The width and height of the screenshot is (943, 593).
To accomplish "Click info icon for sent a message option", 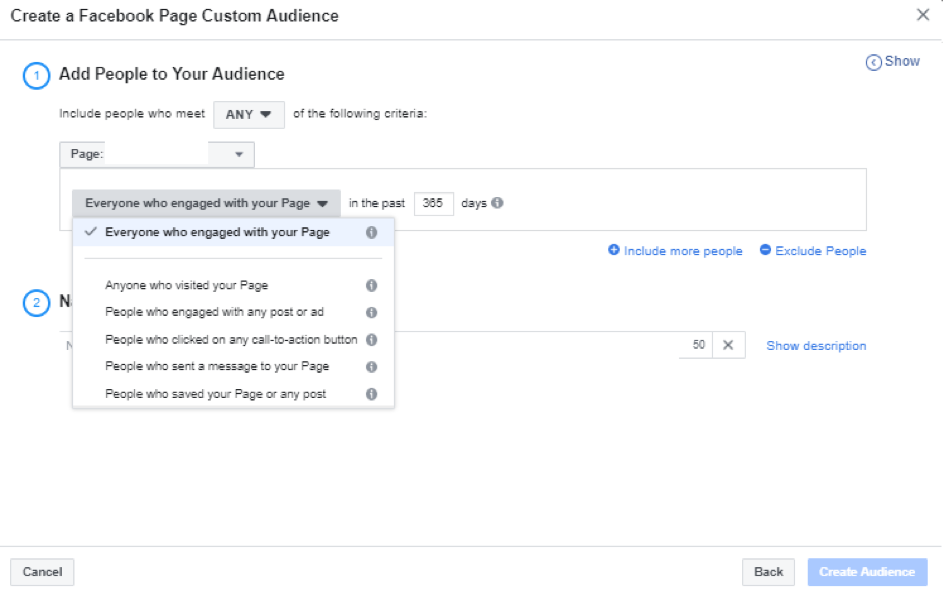I will [372, 367].
